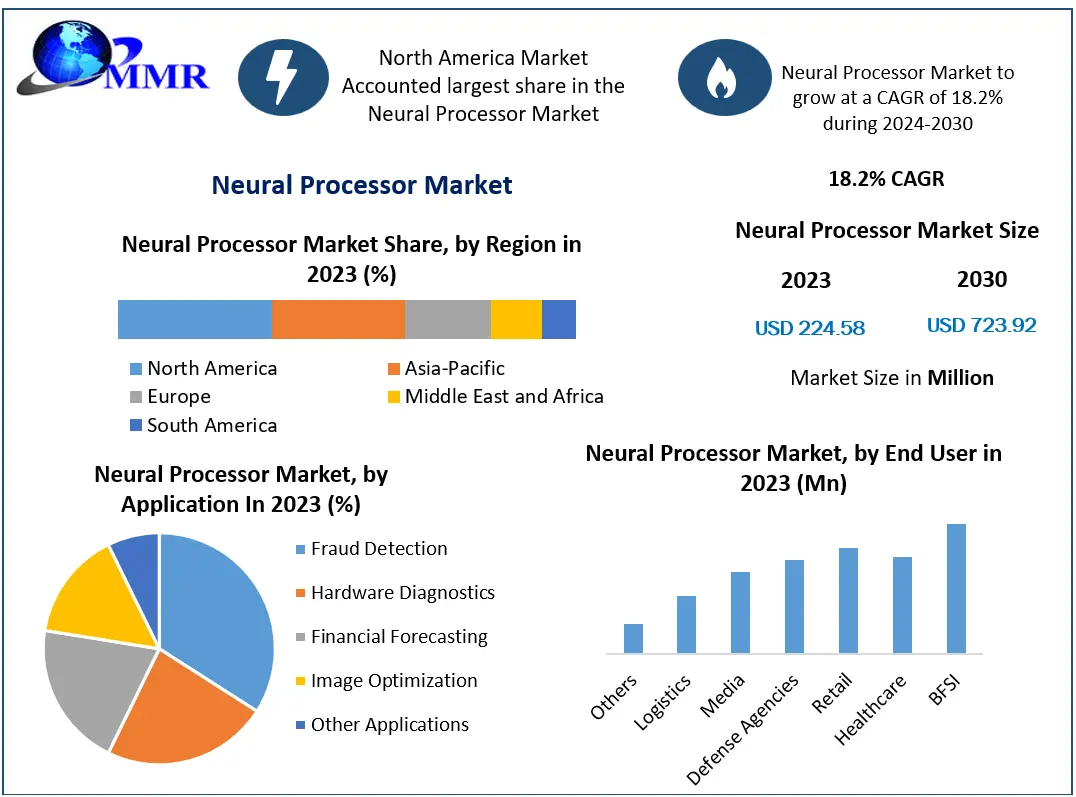The image size is (1076, 797).
Task: Click the Neural Processor Market main title
Action: pos(362,185)
